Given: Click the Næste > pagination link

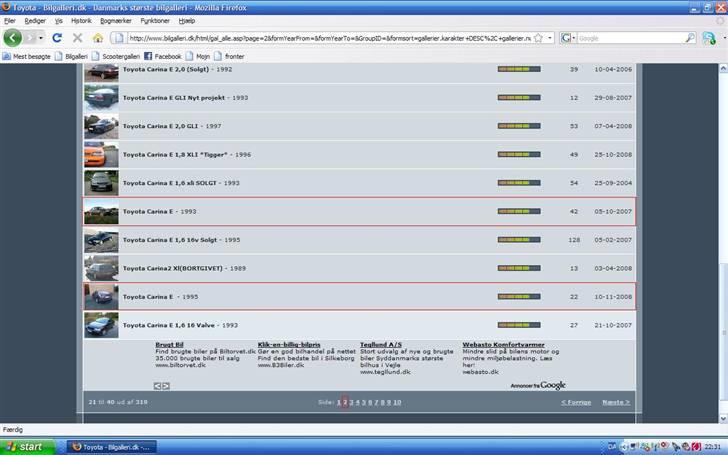Looking at the screenshot, I should click(615, 402).
